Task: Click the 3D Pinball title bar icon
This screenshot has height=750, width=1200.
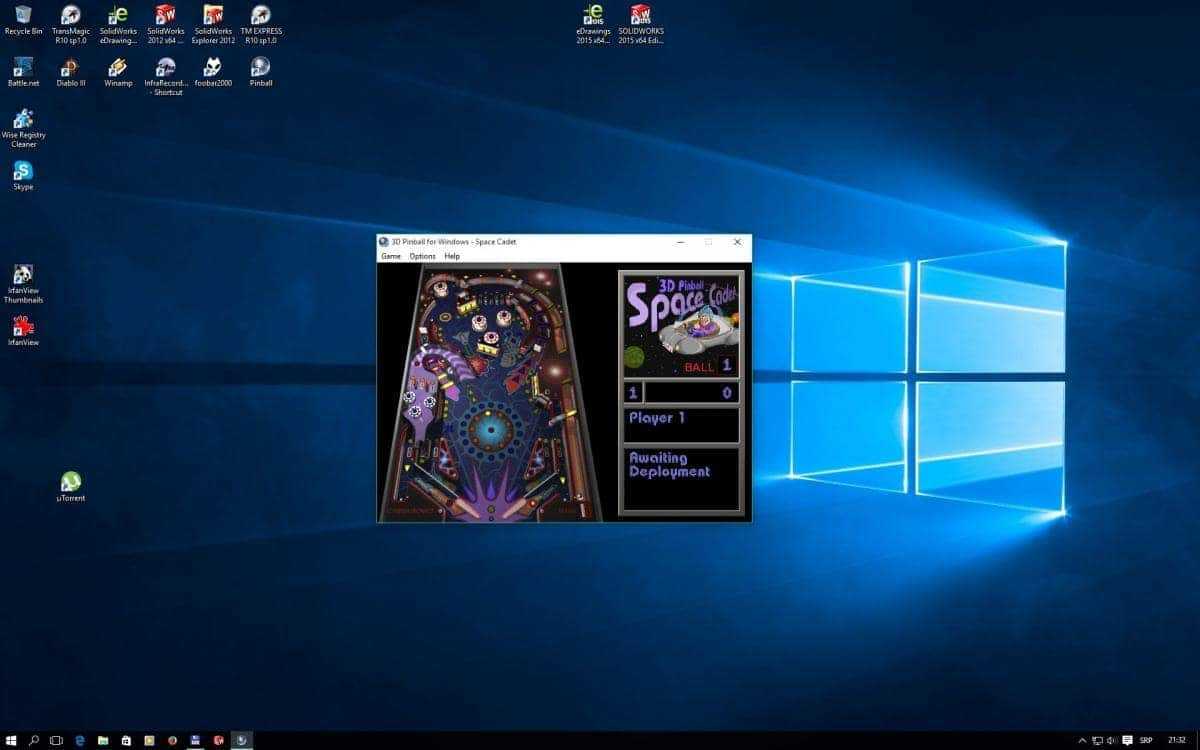Action: (x=383, y=242)
